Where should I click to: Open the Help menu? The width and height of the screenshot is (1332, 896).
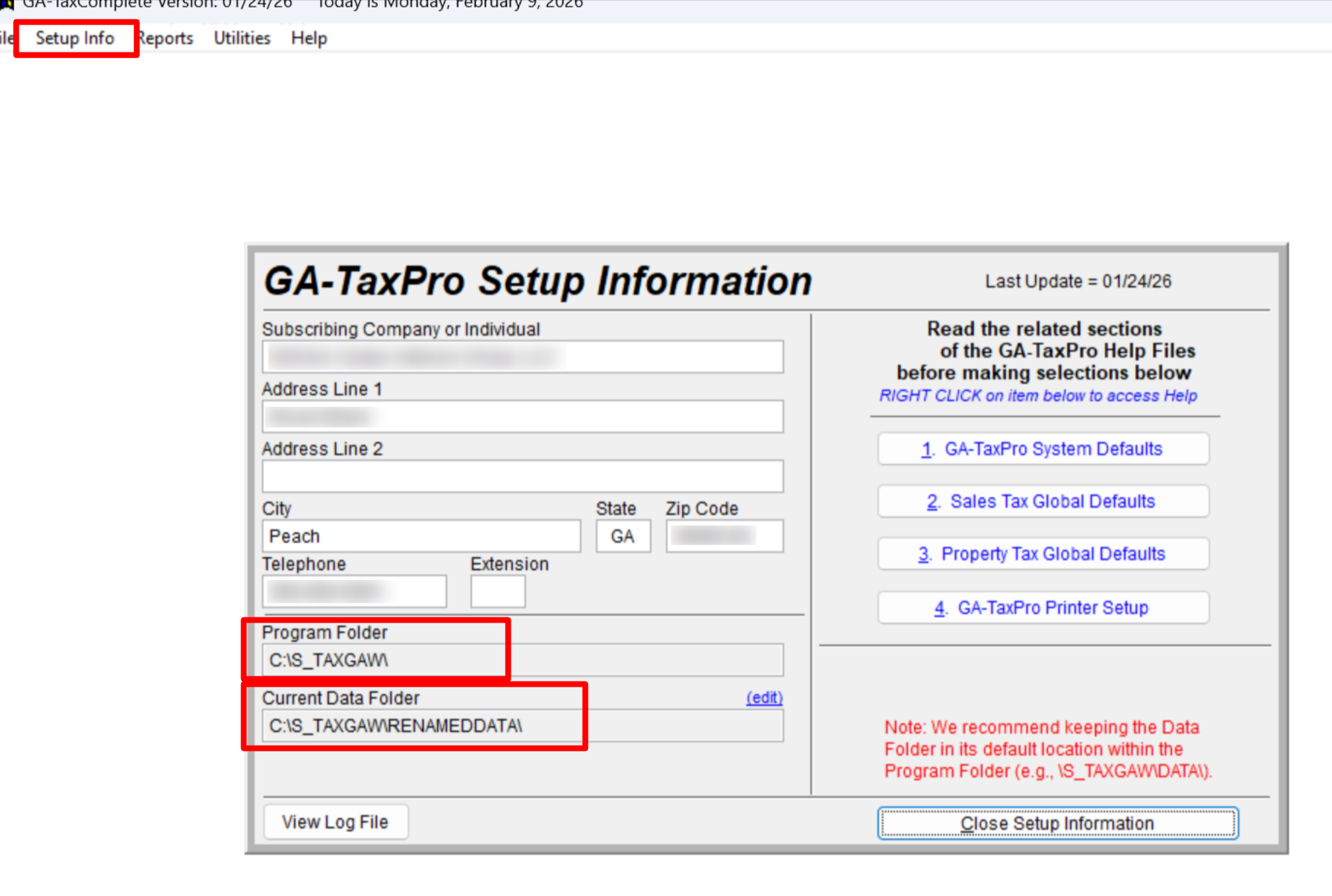(x=309, y=38)
